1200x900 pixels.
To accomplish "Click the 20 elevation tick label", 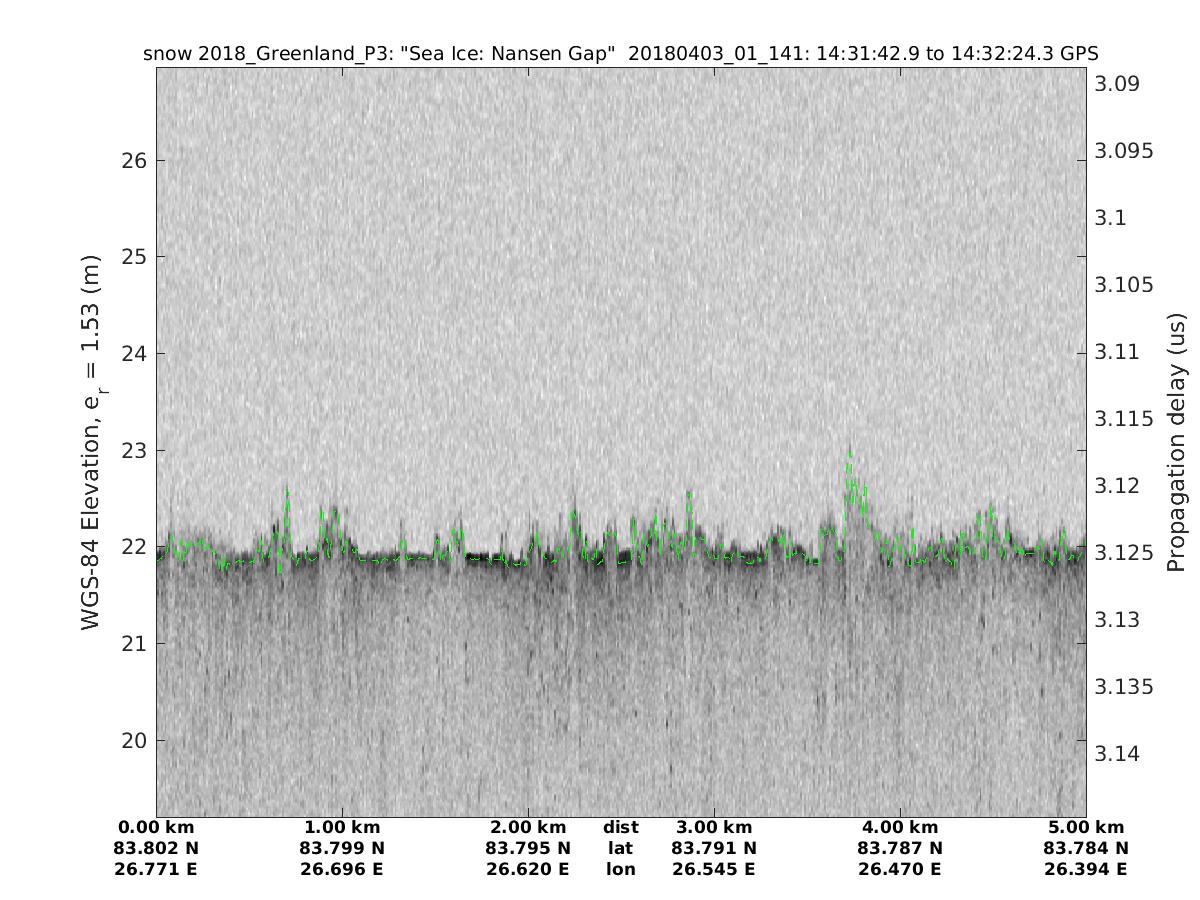I will pos(134,741).
